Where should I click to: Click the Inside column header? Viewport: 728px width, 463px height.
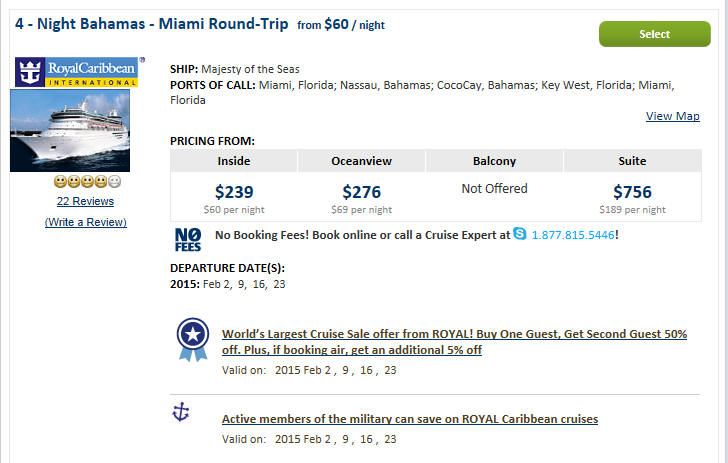[x=234, y=161]
